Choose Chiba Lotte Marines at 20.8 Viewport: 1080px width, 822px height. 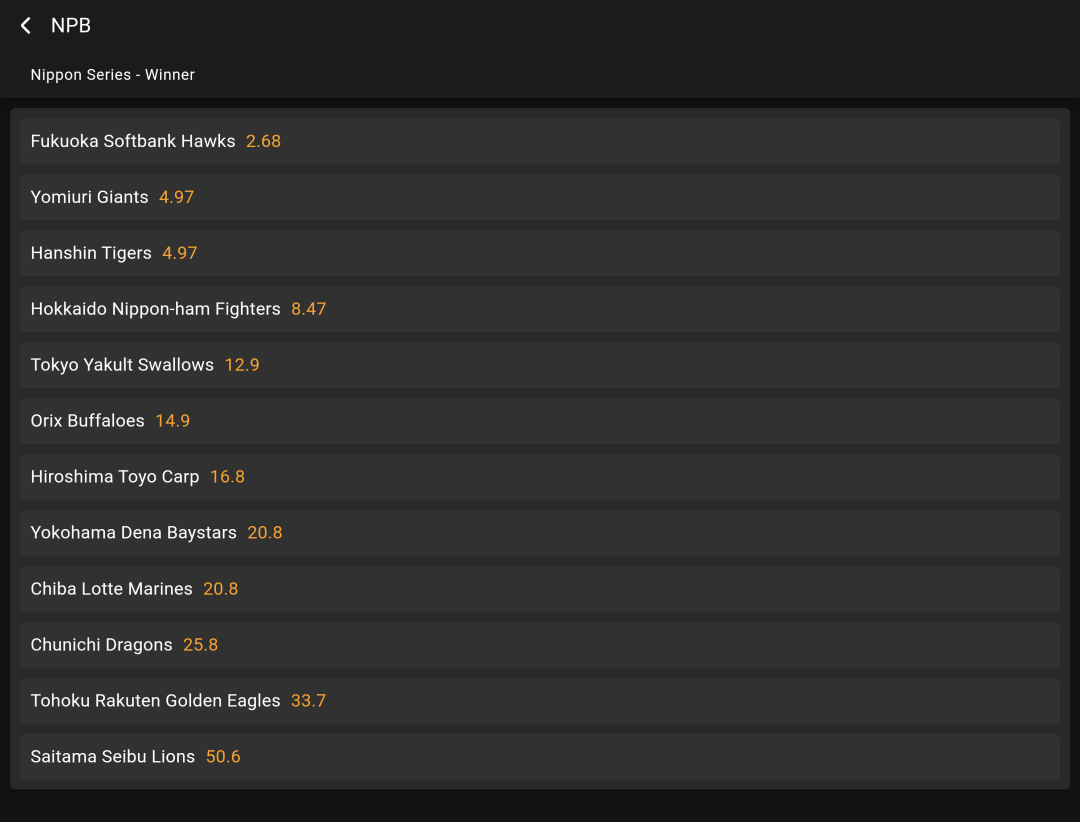(539, 588)
